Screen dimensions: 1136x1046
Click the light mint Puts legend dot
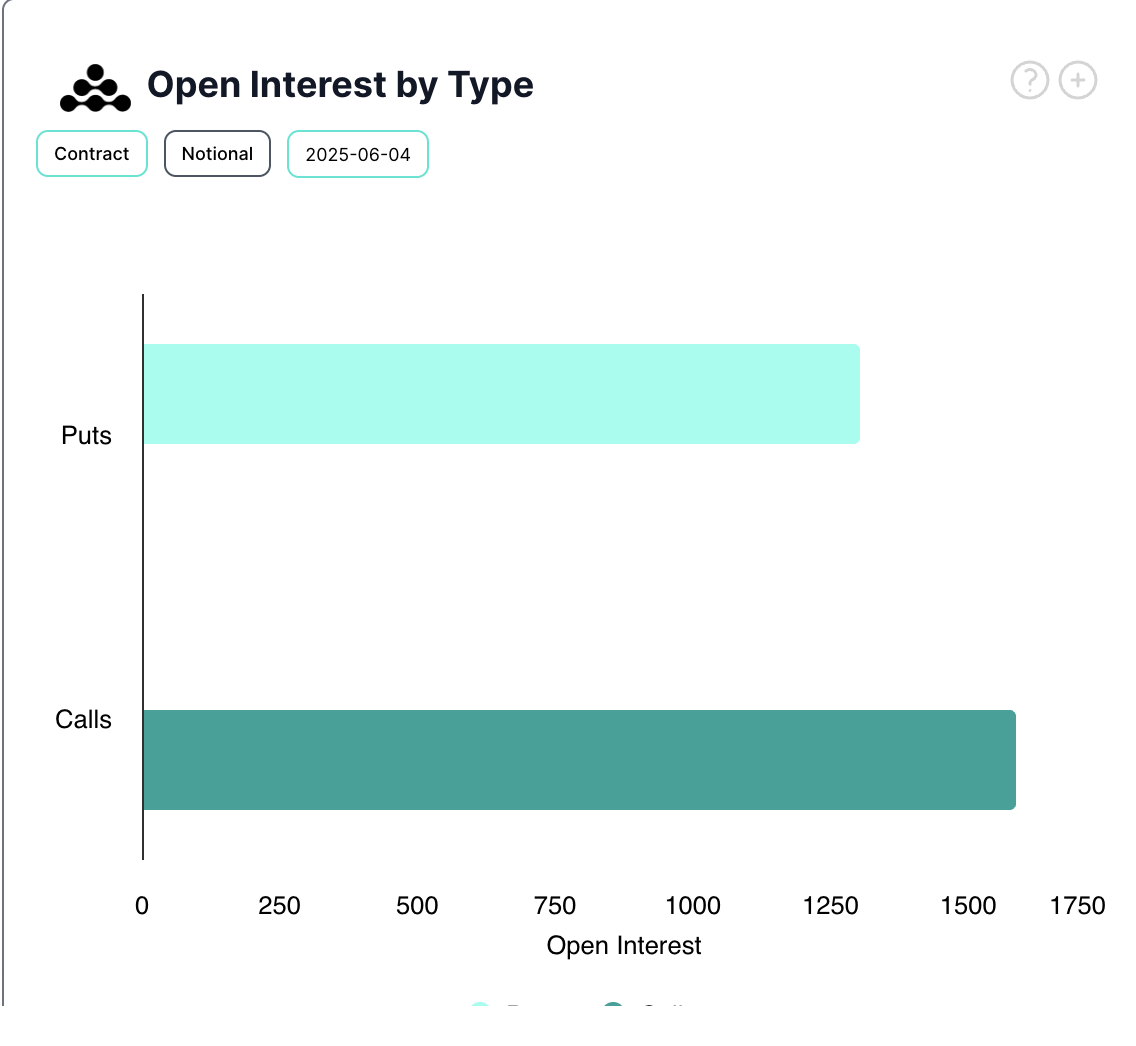tap(480, 1006)
